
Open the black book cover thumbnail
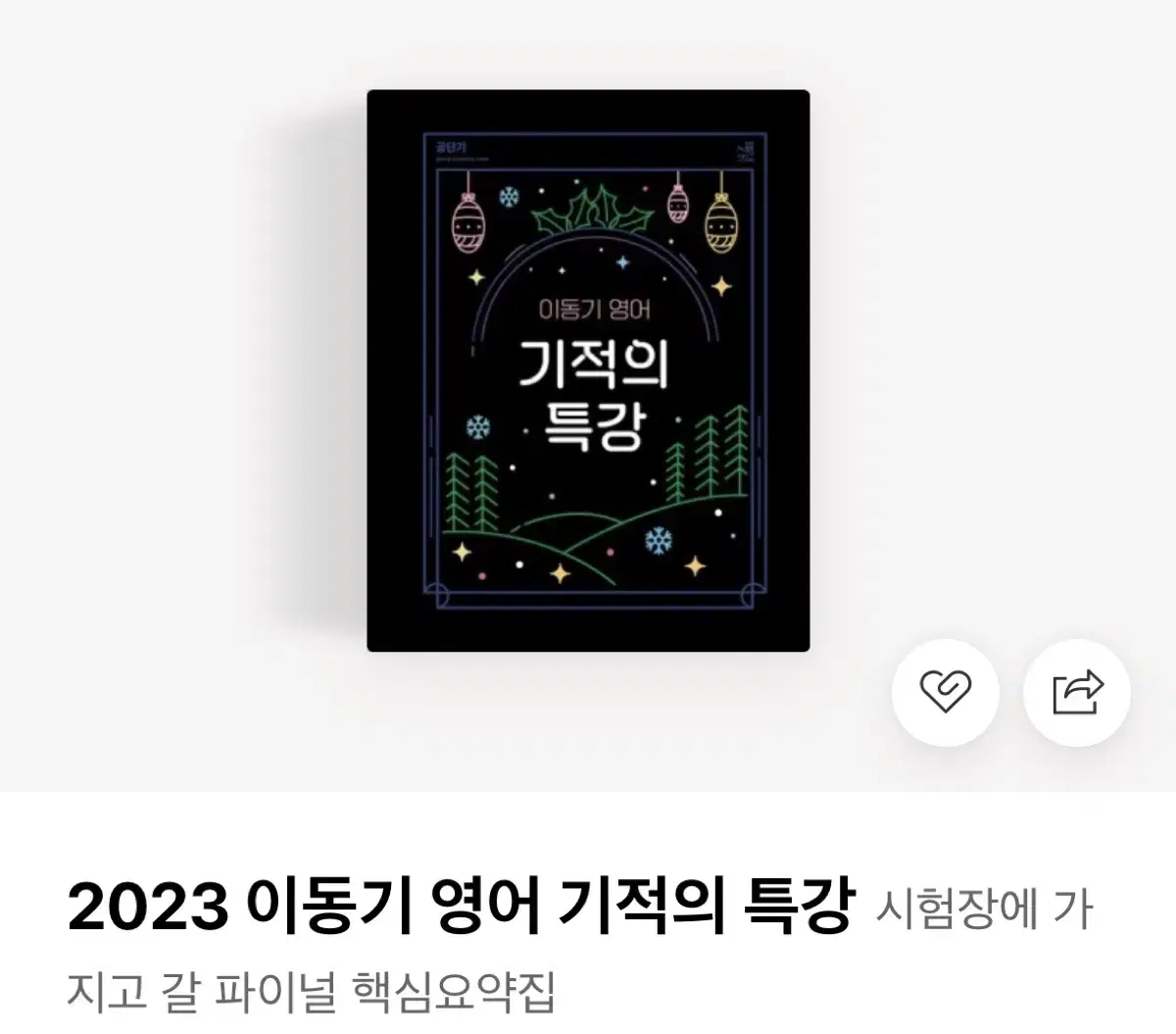pyautogui.click(x=588, y=370)
